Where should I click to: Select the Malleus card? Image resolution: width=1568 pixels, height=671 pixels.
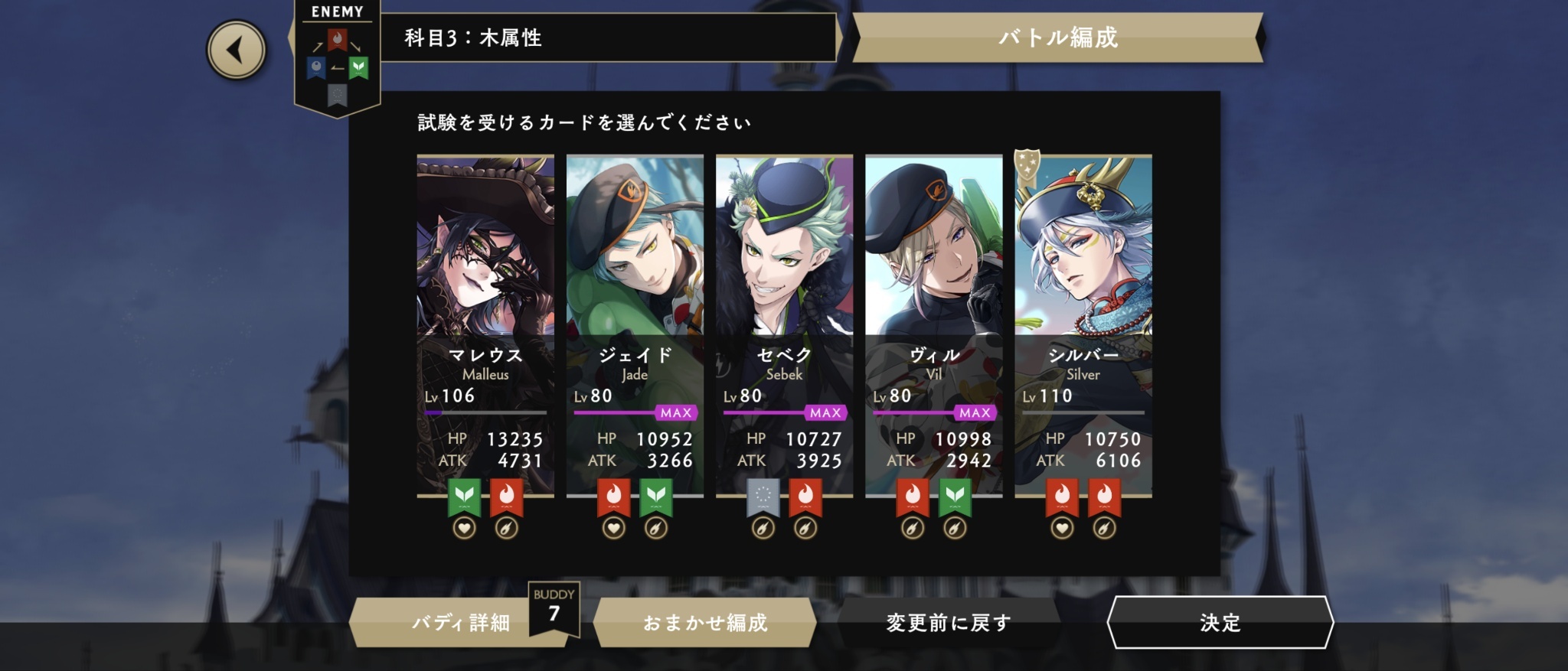tap(485, 327)
